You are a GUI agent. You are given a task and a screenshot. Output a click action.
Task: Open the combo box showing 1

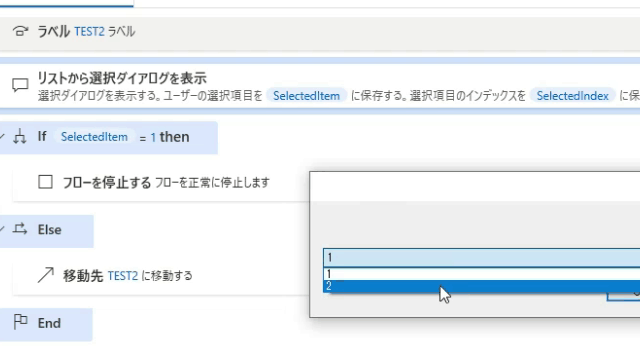482,258
